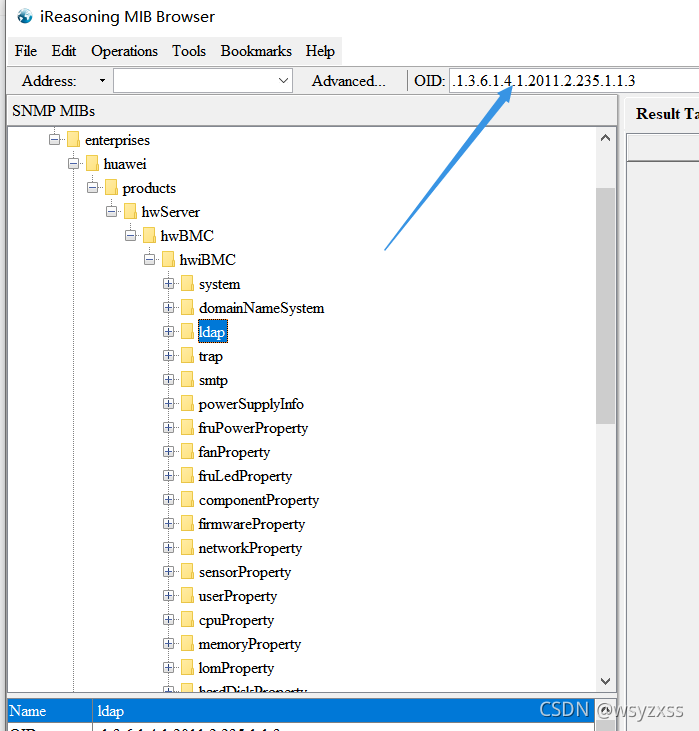Screen dimensions: 699x731
Task: Click the MIB tree scroll up arrow
Action: pos(605,138)
